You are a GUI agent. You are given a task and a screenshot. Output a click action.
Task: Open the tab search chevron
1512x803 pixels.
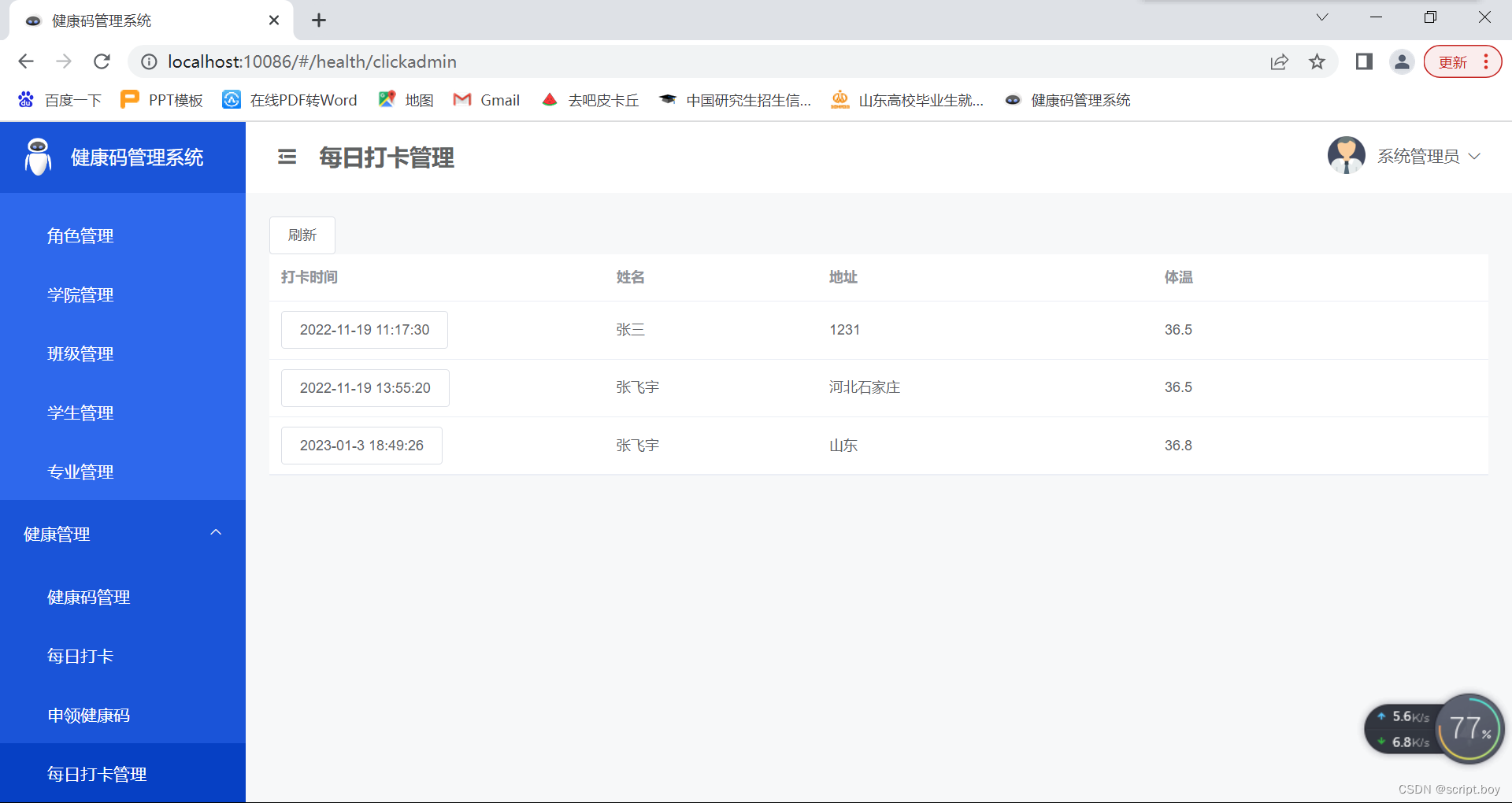point(1322,17)
